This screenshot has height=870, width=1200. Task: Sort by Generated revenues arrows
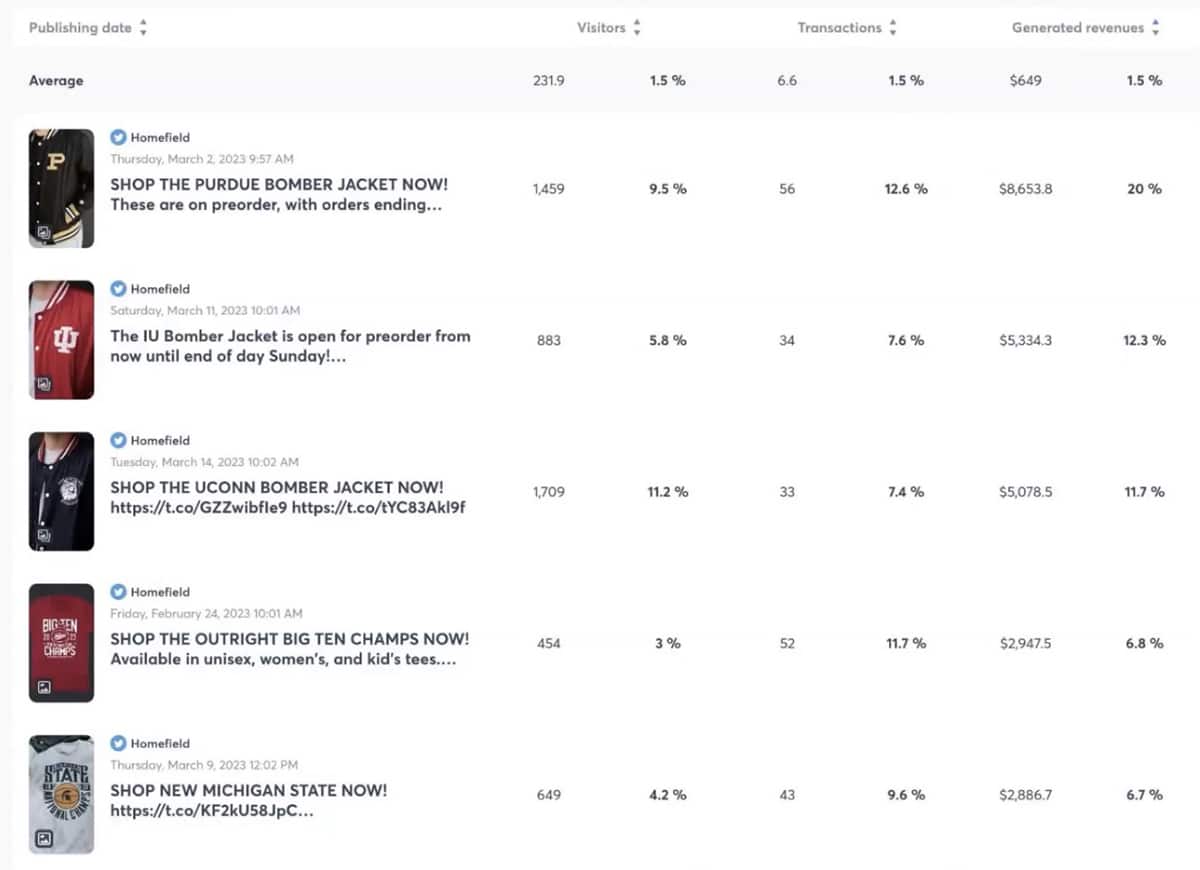tap(1155, 29)
